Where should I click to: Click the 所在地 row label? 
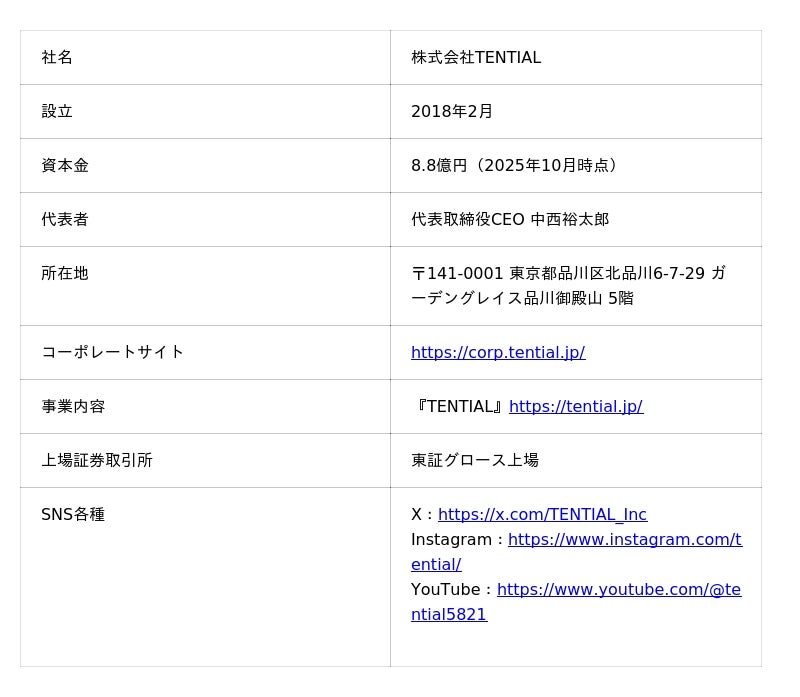tap(65, 274)
